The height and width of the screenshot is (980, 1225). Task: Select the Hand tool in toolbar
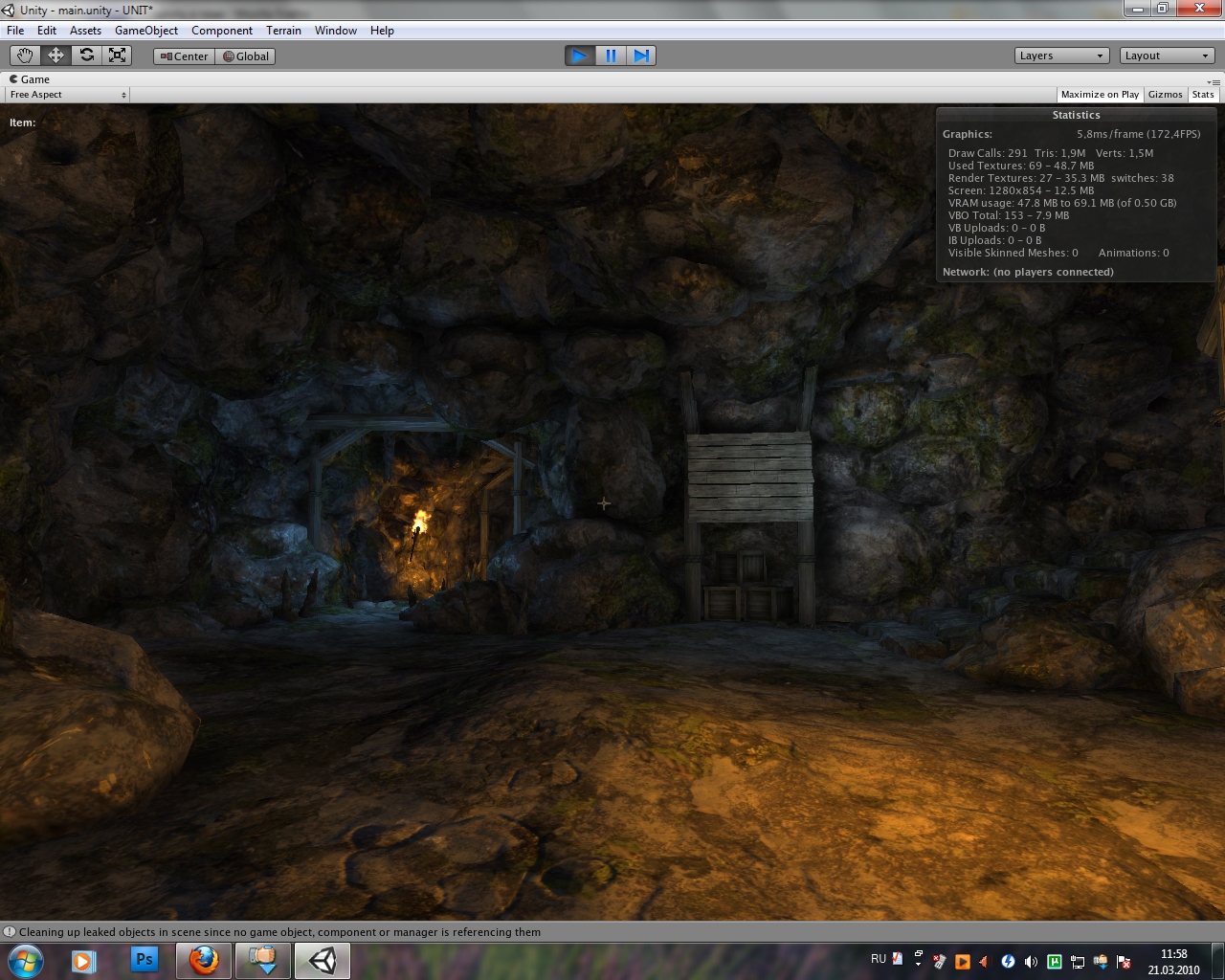click(x=25, y=56)
